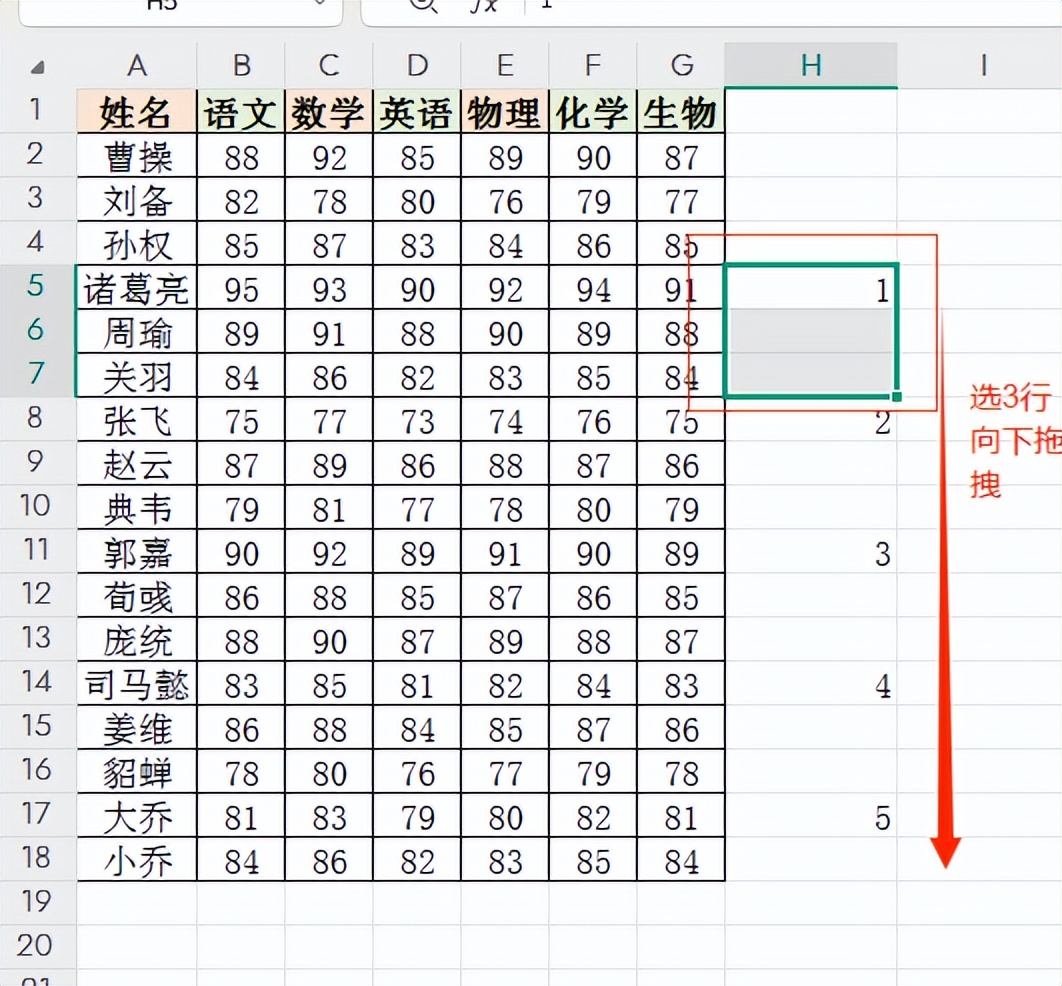Select column G header
The width and height of the screenshot is (1062, 986).
point(681,66)
